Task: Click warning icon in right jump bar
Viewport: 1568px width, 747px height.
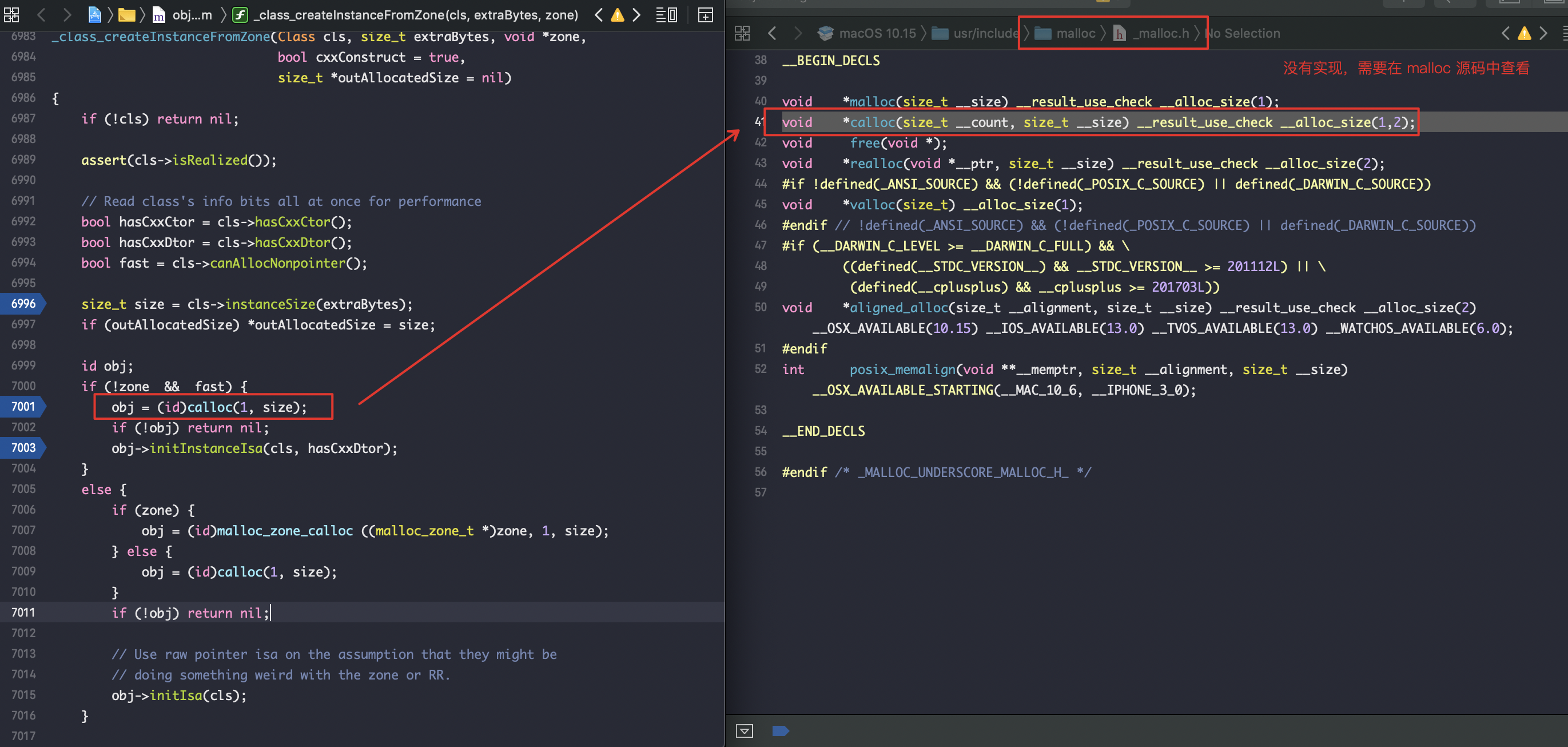Action: (x=1523, y=34)
